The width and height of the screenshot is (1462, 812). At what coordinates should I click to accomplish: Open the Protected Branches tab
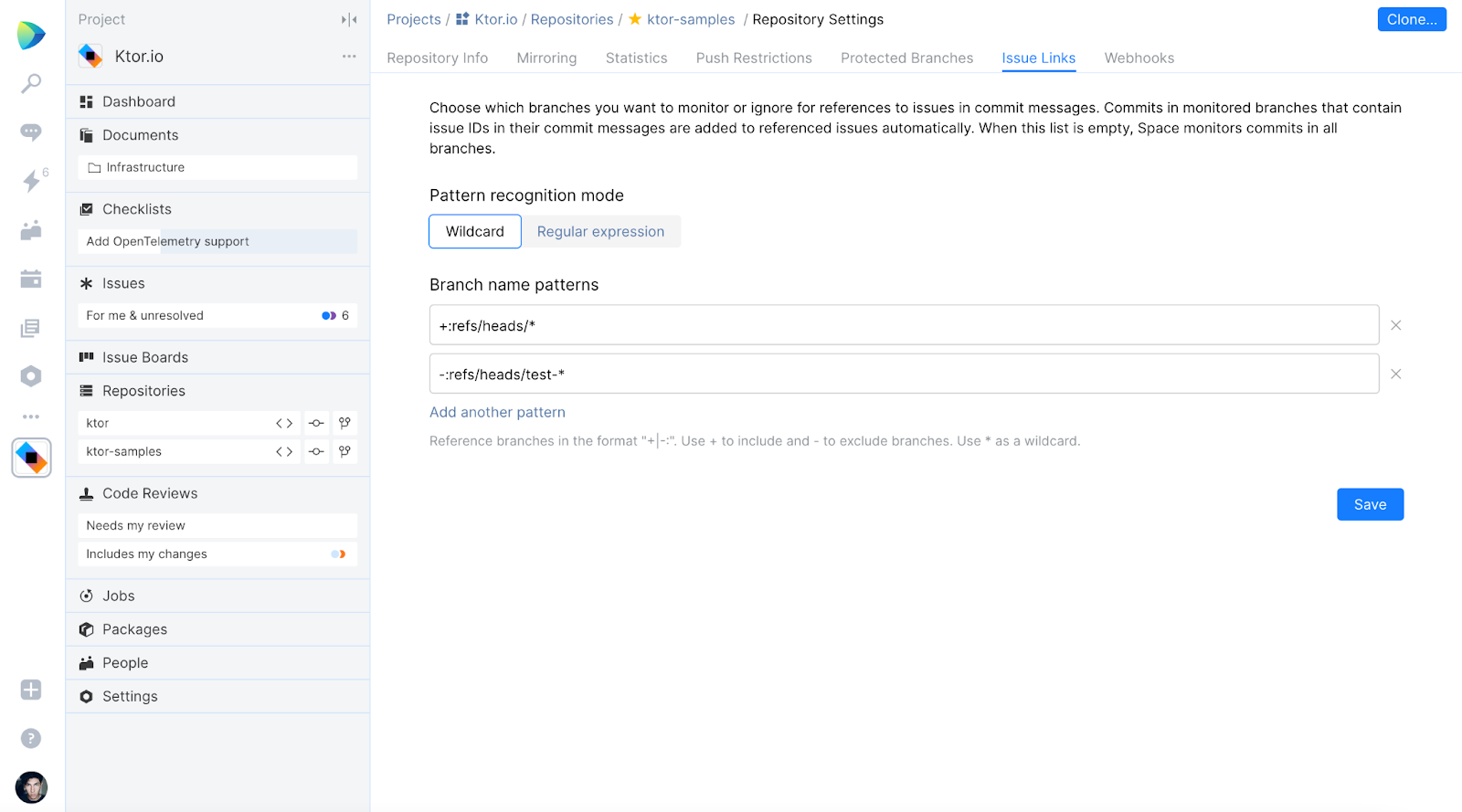pos(907,58)
